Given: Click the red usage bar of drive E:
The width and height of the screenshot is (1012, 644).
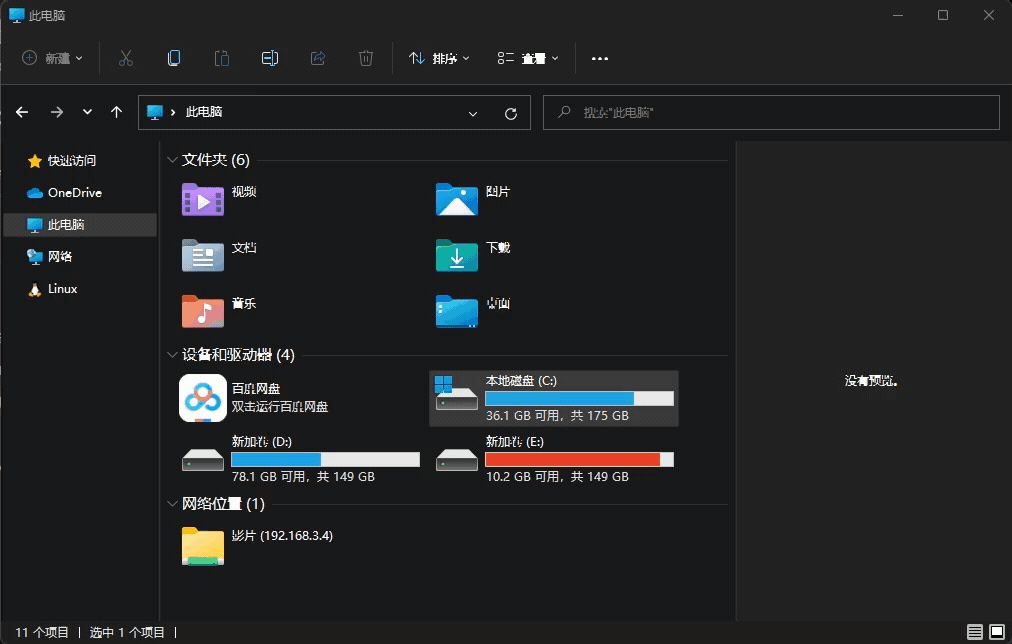Looking at the screenshot, I should 572,459.
